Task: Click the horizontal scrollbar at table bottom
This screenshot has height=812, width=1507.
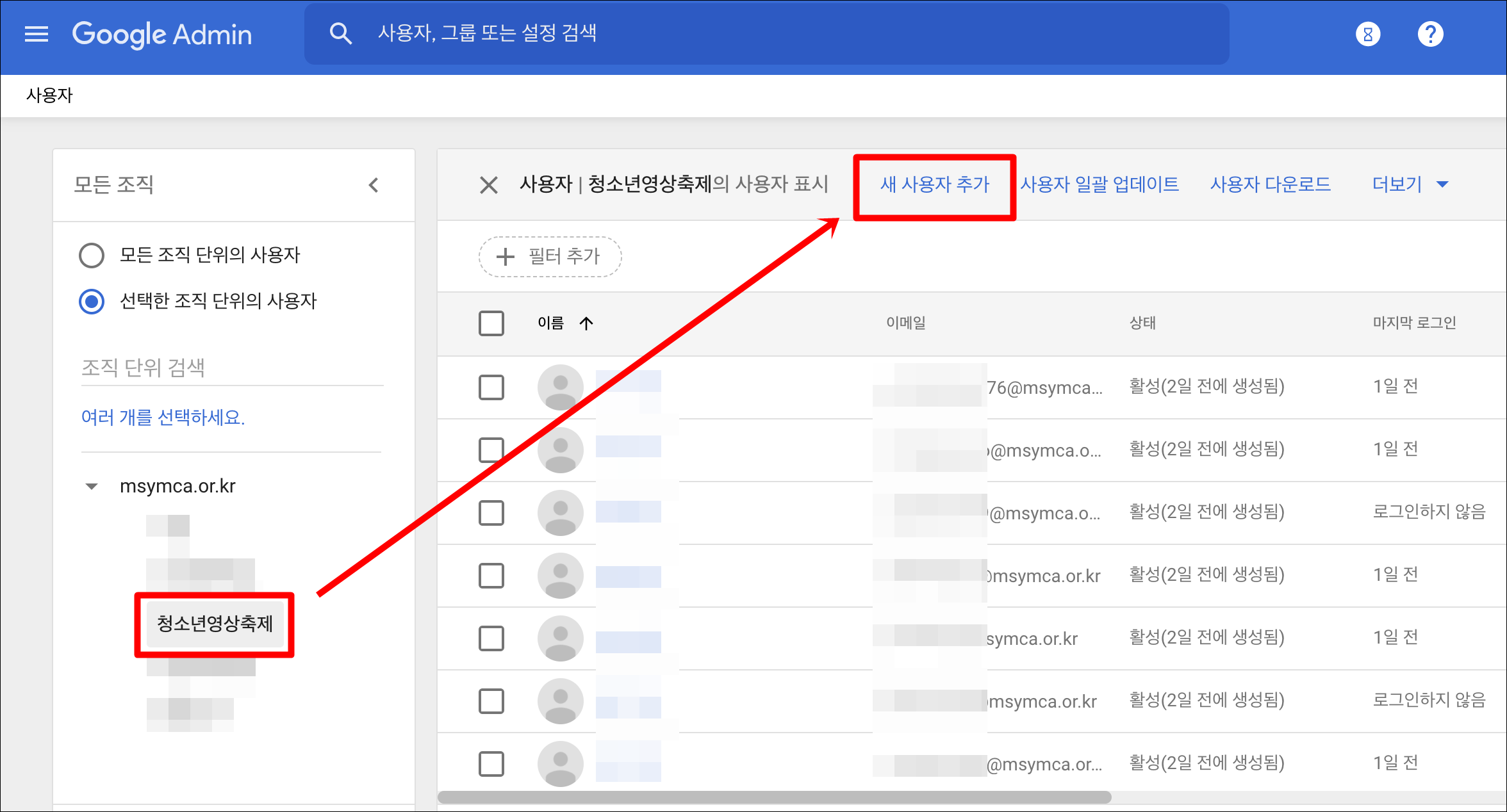Action: 774,797
